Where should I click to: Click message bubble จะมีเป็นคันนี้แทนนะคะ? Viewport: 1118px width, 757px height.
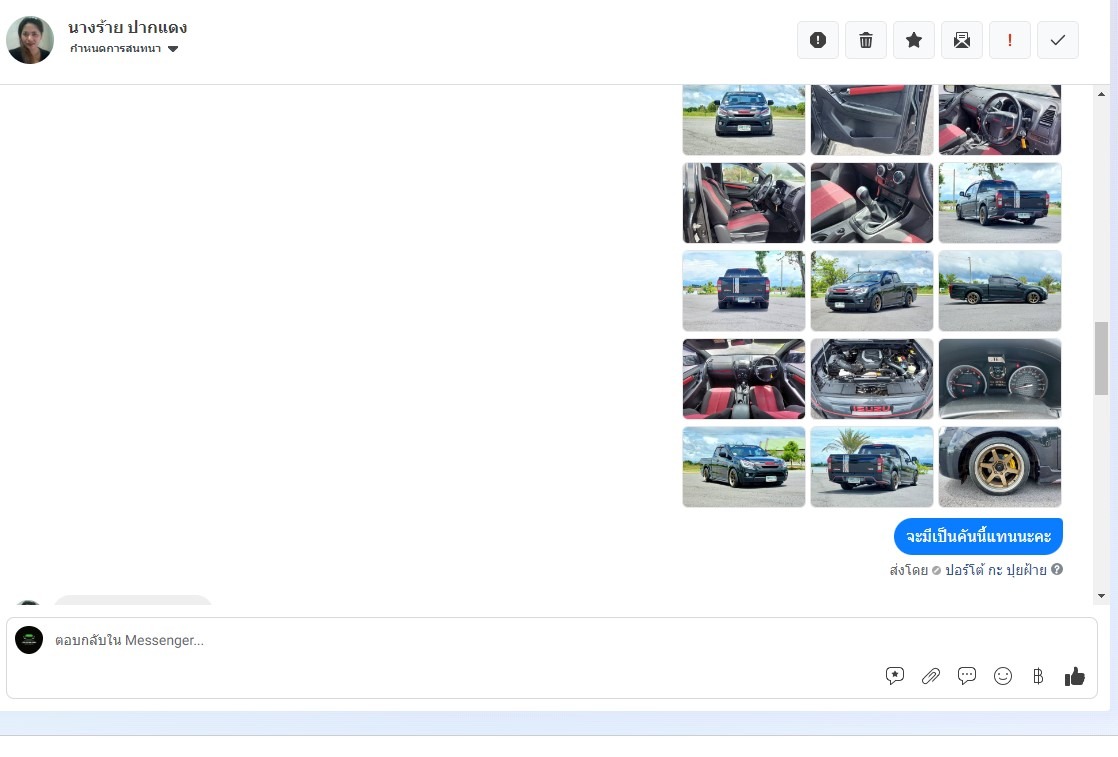978,536
